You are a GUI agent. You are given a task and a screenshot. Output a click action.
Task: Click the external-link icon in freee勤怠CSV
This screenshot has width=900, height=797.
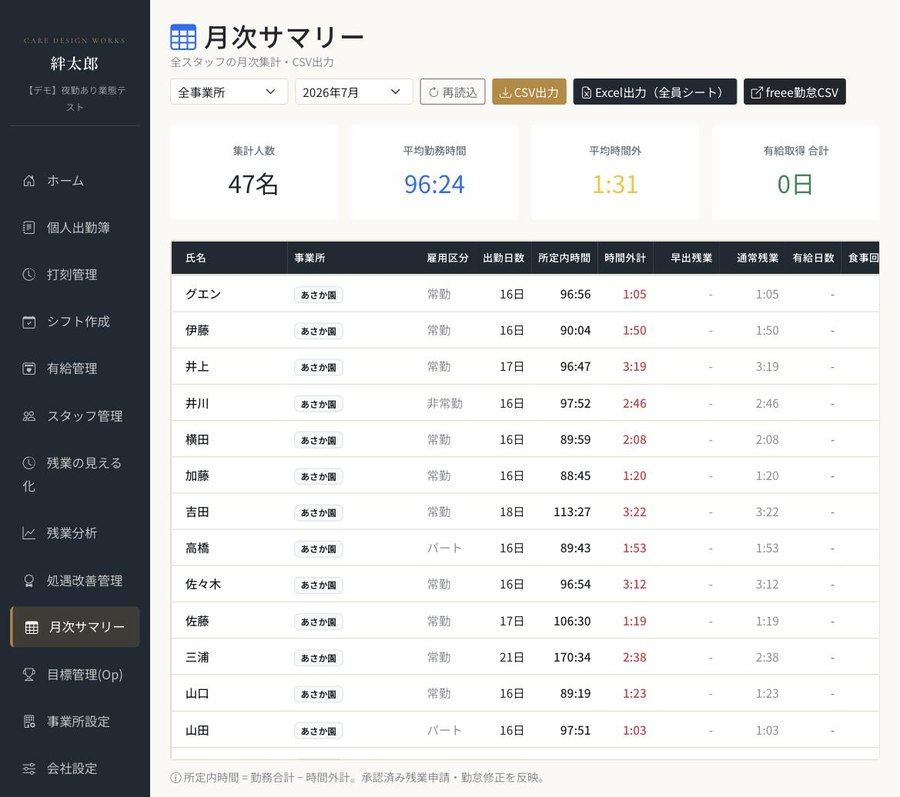pyautogui.click(x=757, y=92)
